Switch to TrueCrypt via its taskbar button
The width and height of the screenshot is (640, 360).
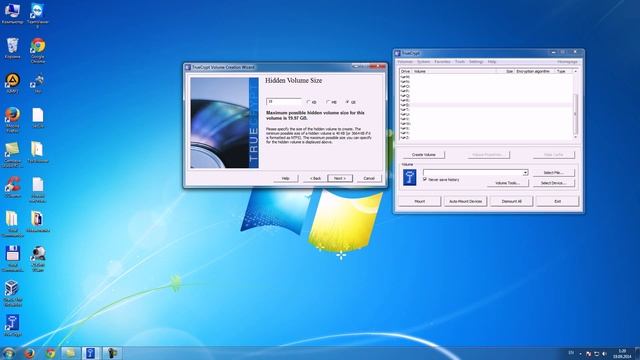coord(91,353)
